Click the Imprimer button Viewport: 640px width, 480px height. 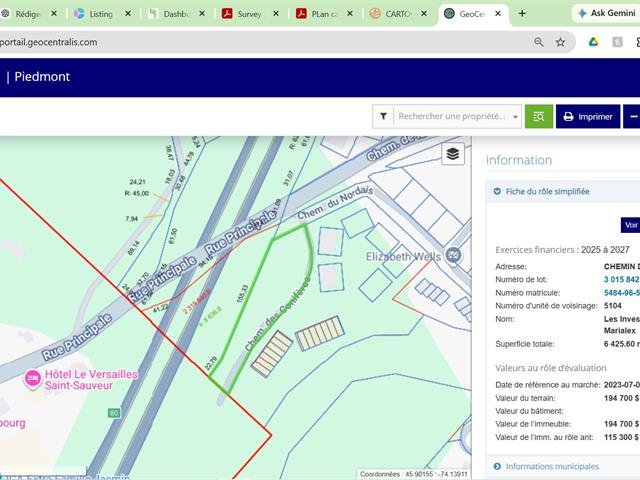[x=588, y=117]
